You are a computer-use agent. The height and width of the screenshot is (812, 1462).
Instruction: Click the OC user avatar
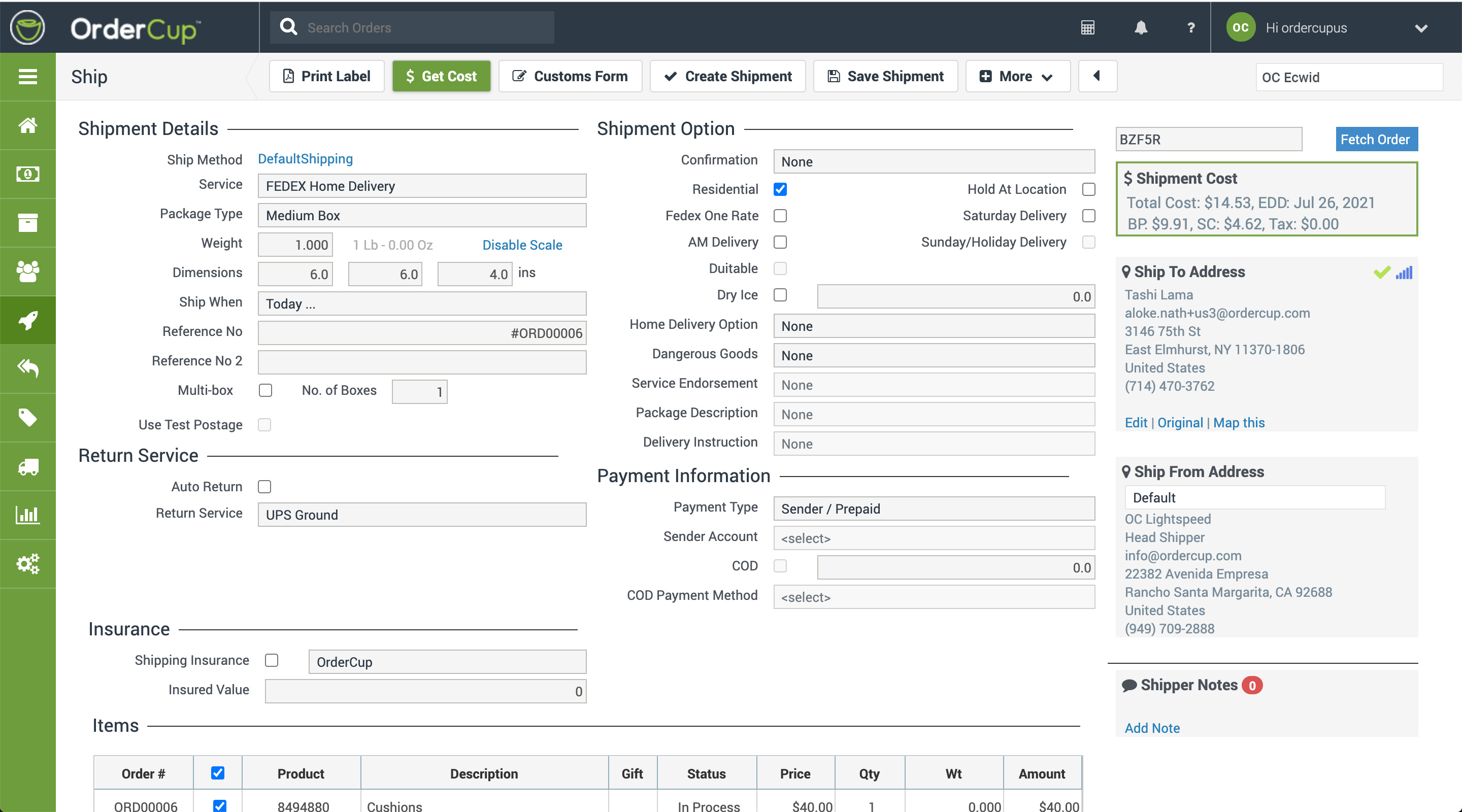click(1240, 27)
